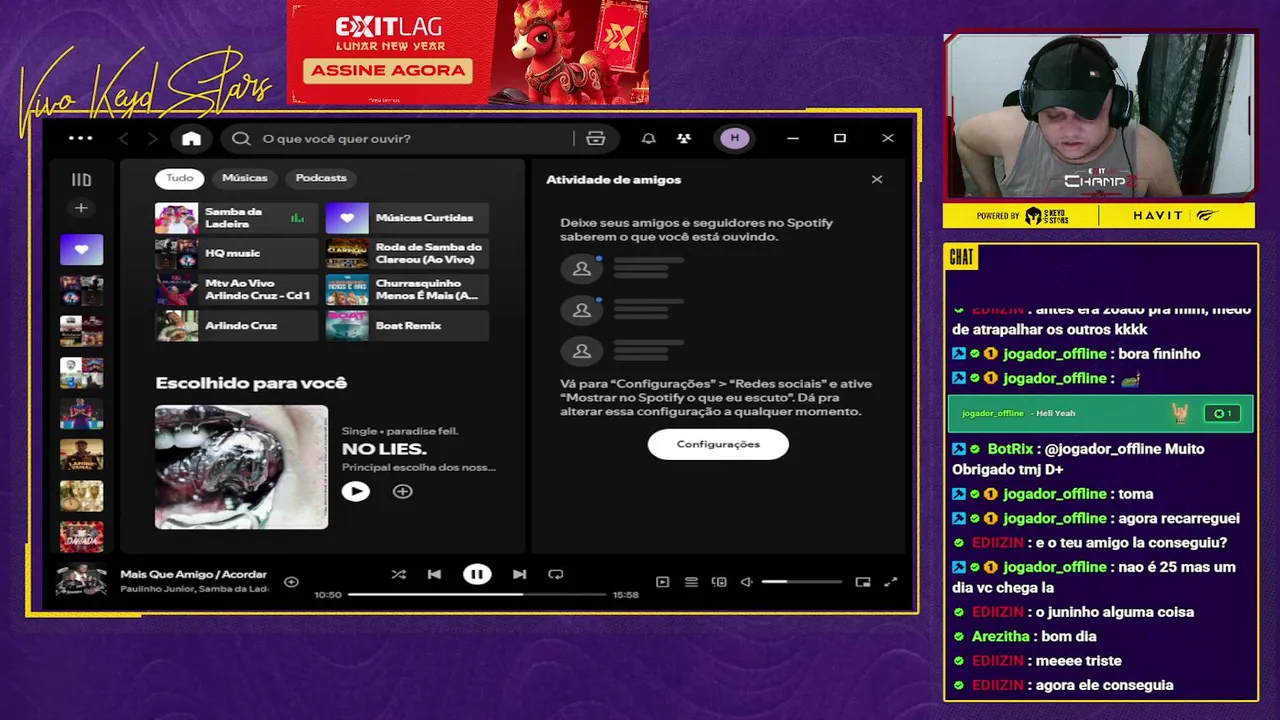The height and width of the screenshot is (720, 1280).
Task: Select the 'Tudo' filter chip
Action: click(x=180, y=178)
